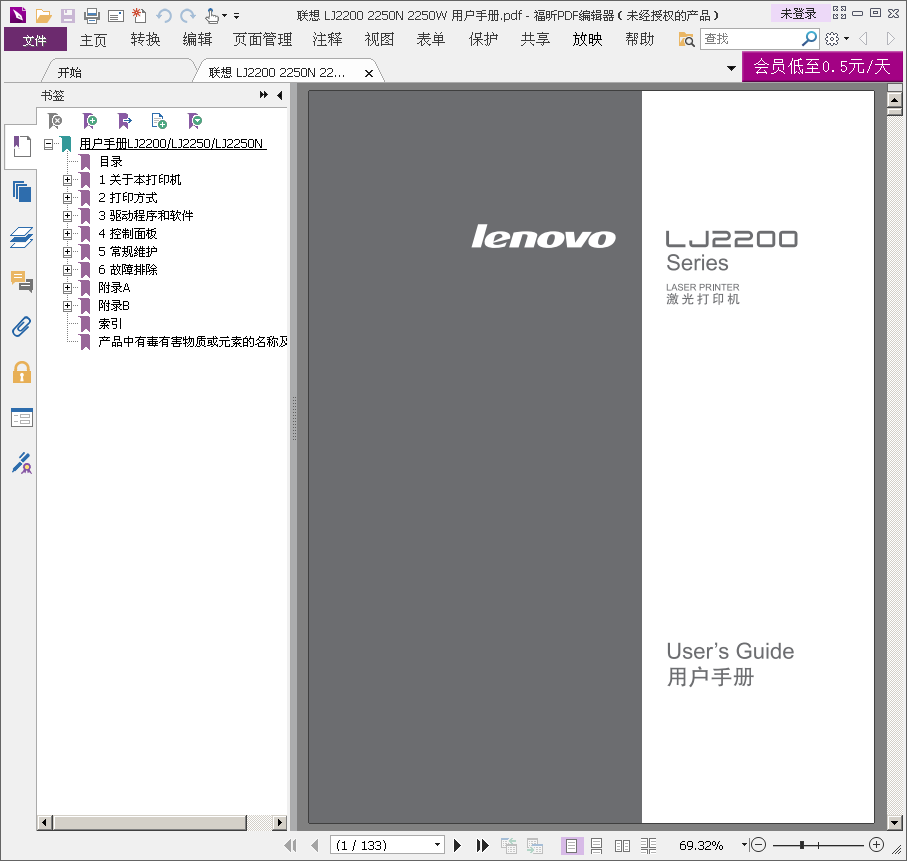907x861 pixels.
Task: Switch to continuous page view mode
Action: point(596,846)
